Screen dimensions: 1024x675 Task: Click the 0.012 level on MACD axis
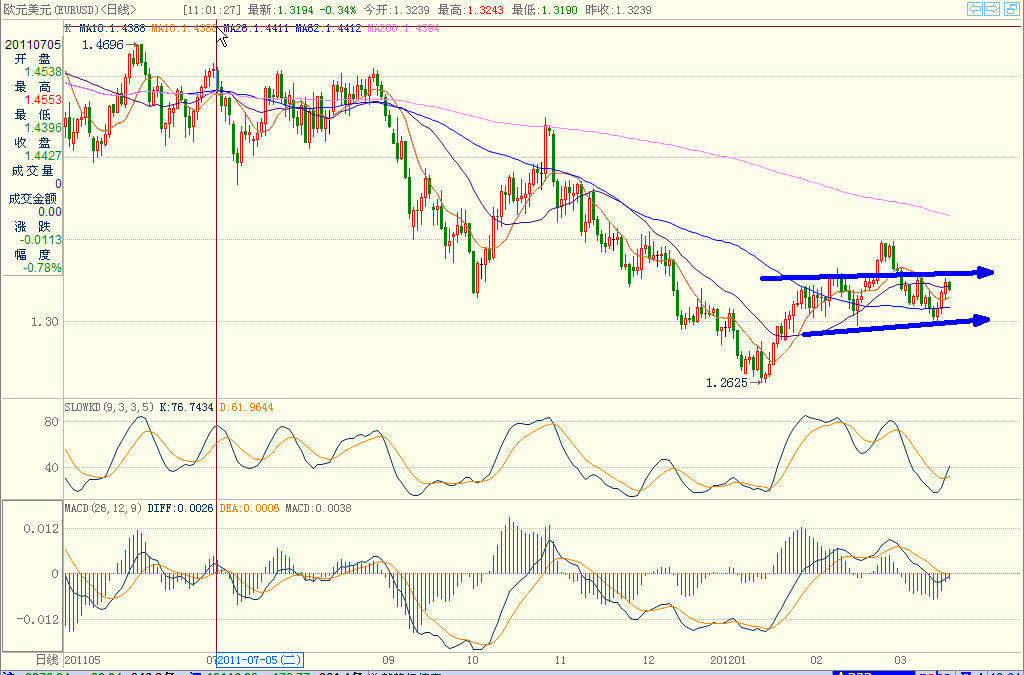41,529
